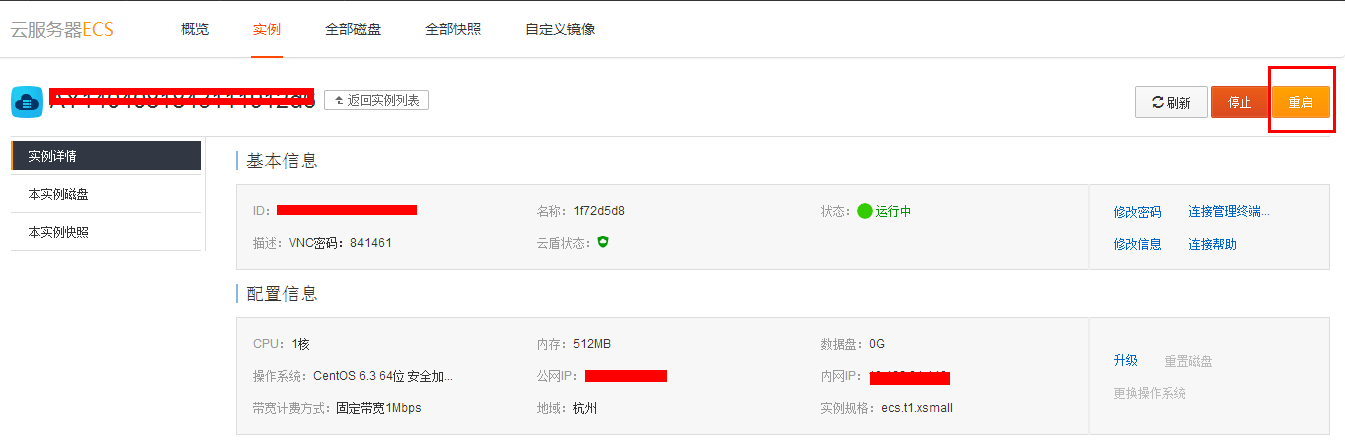Stop the instance with 停止 button
Viewport: 1345px width, 441px height.
click(x=1239, y=102)
